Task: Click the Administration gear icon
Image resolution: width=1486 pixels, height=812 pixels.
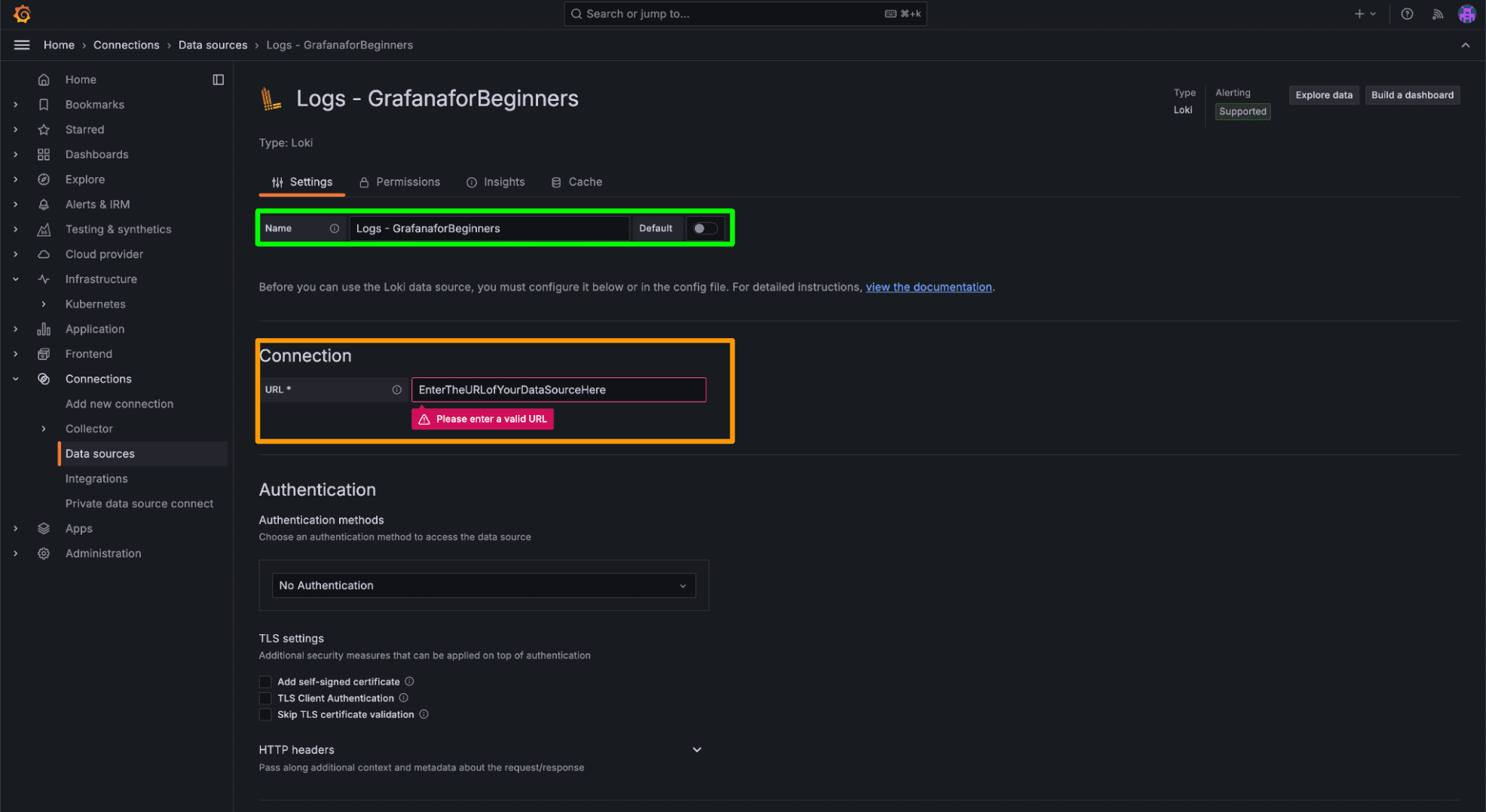Action: tap(44, 553)
